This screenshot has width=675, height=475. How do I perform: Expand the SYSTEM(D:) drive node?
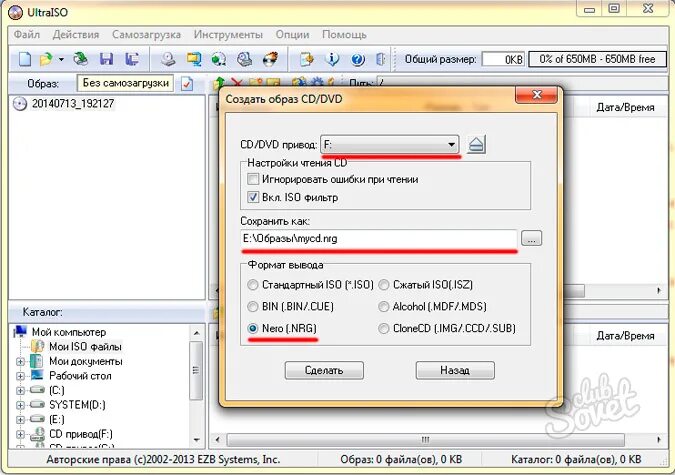click(x=20, y=405)
